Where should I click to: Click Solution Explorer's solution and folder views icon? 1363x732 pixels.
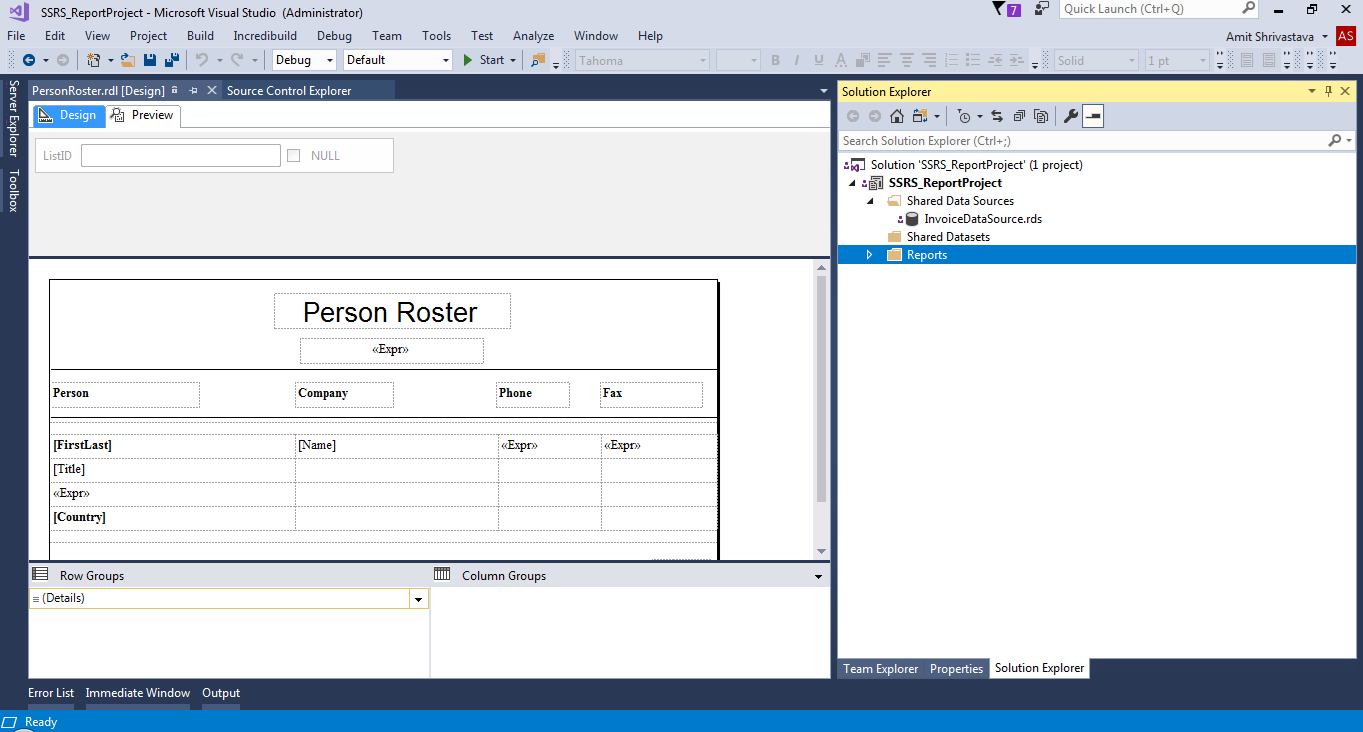[x=920, y=116]
